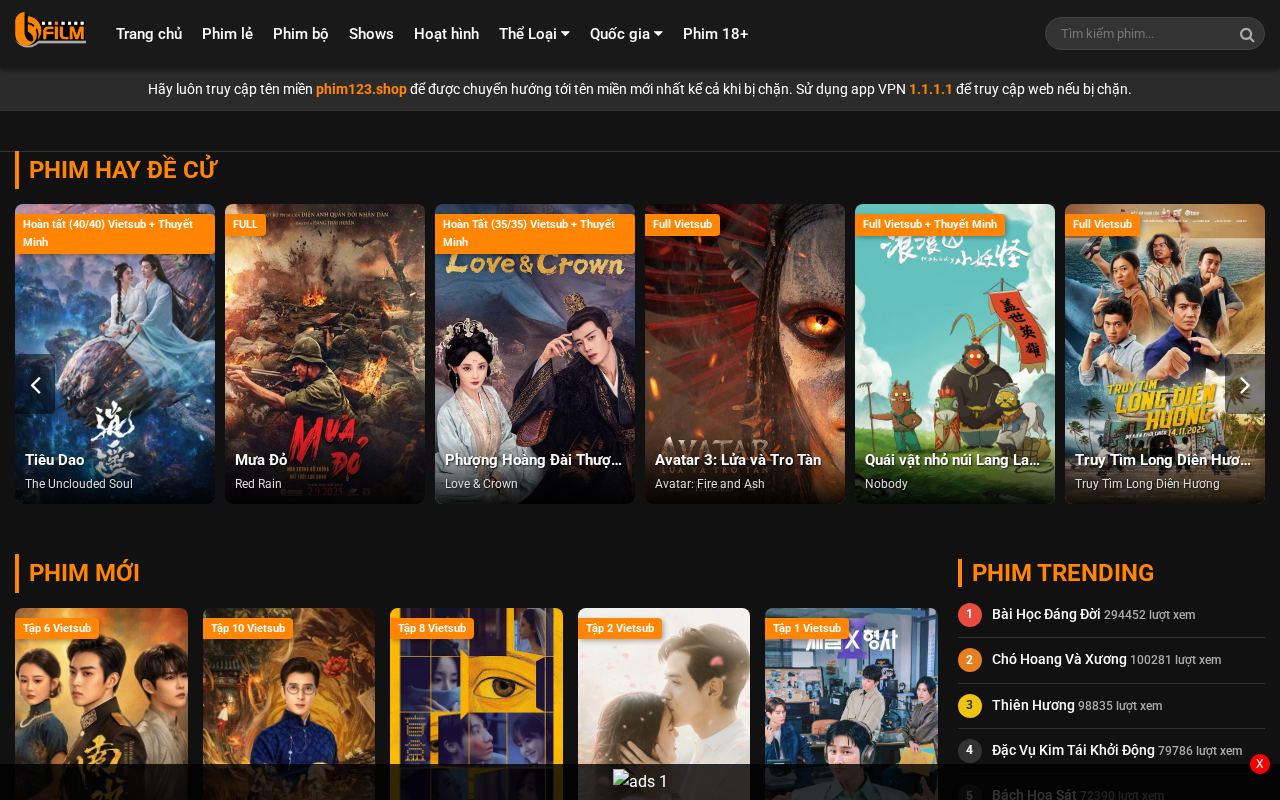Image resolution: width=1280 pixels, height=800 pixels.
Task: Open the Nobody movie poster
Action: (955, 354)
